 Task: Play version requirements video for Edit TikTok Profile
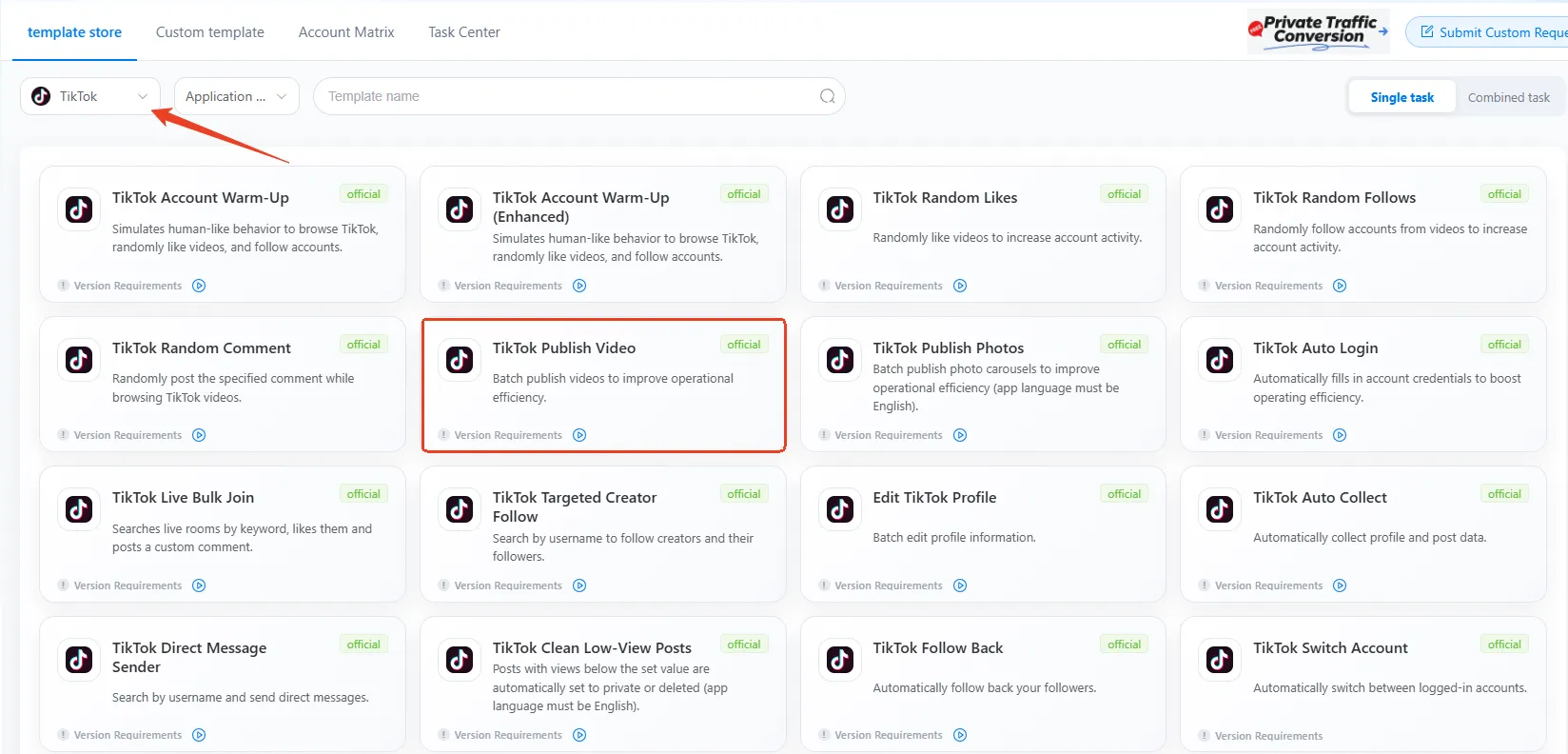click(x=960, y=585)
